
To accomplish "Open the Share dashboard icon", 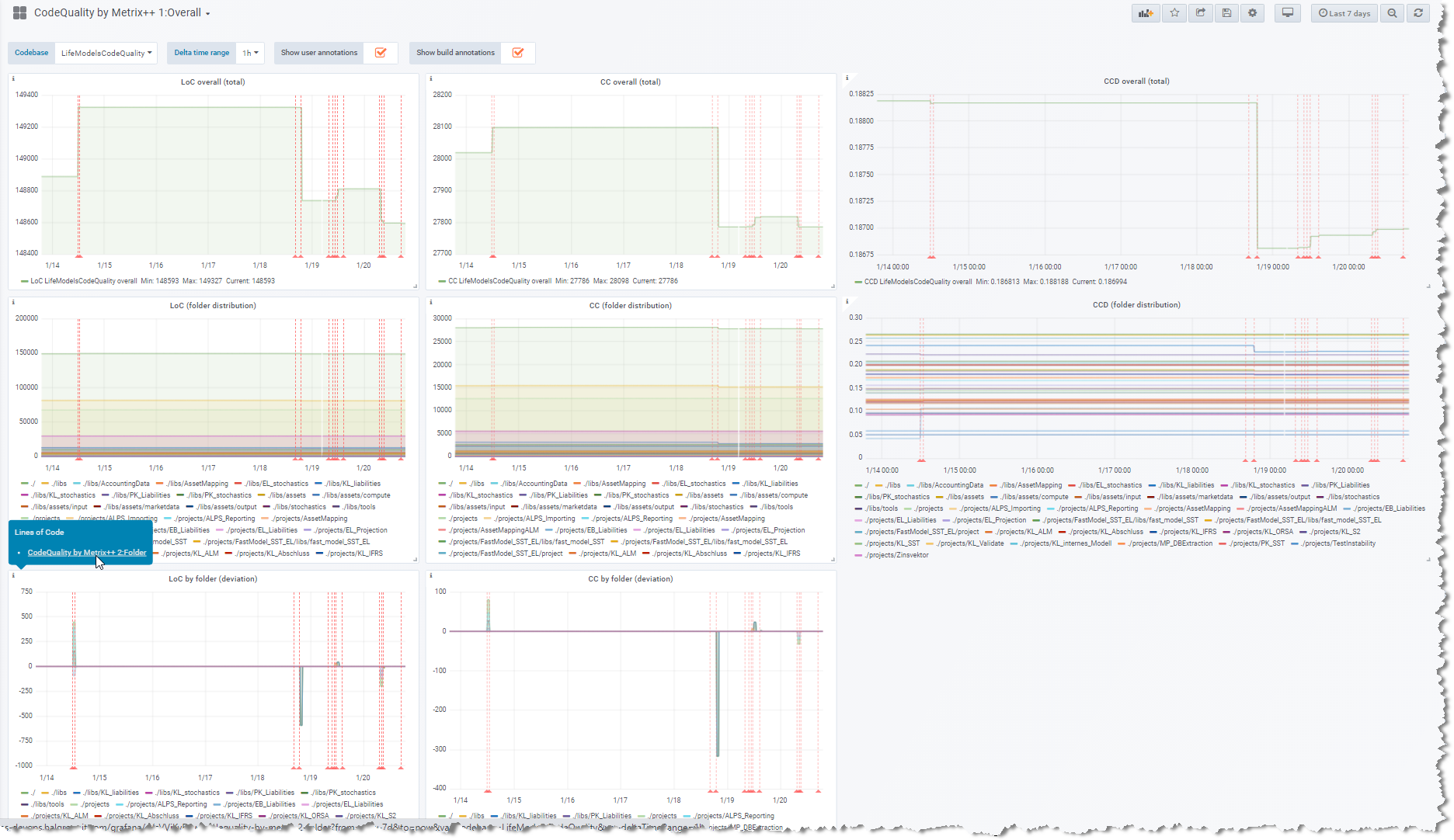I will (x=1200, y=13).
